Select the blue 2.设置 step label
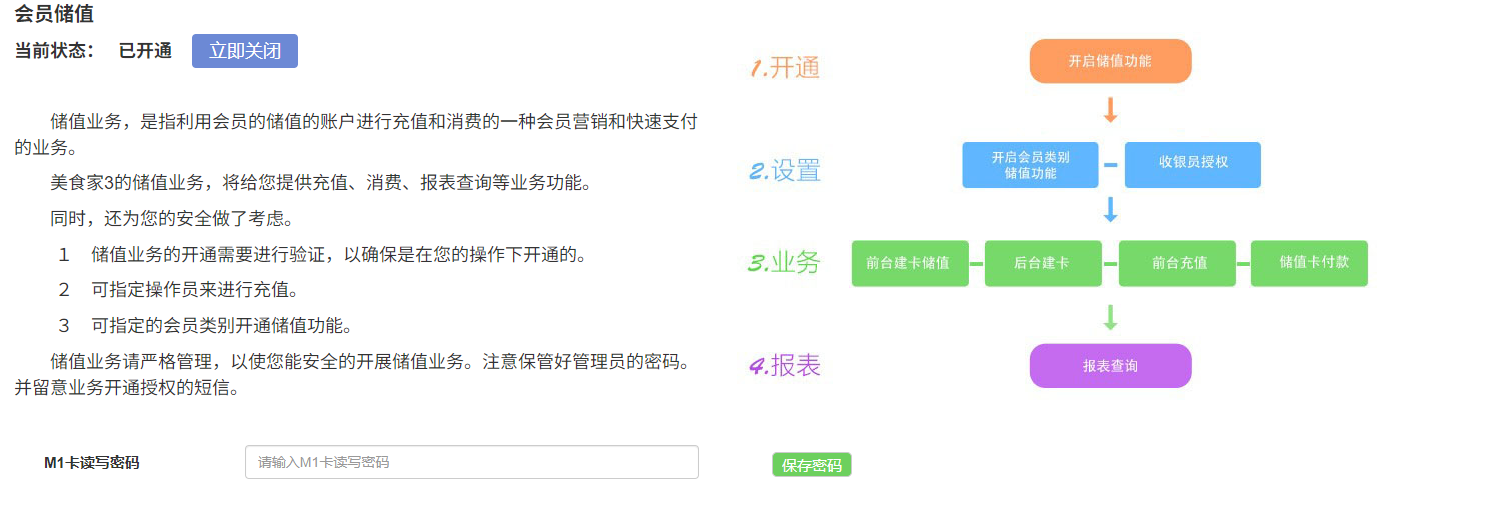This screenshot has height=525, width=1501. [785, 171]
